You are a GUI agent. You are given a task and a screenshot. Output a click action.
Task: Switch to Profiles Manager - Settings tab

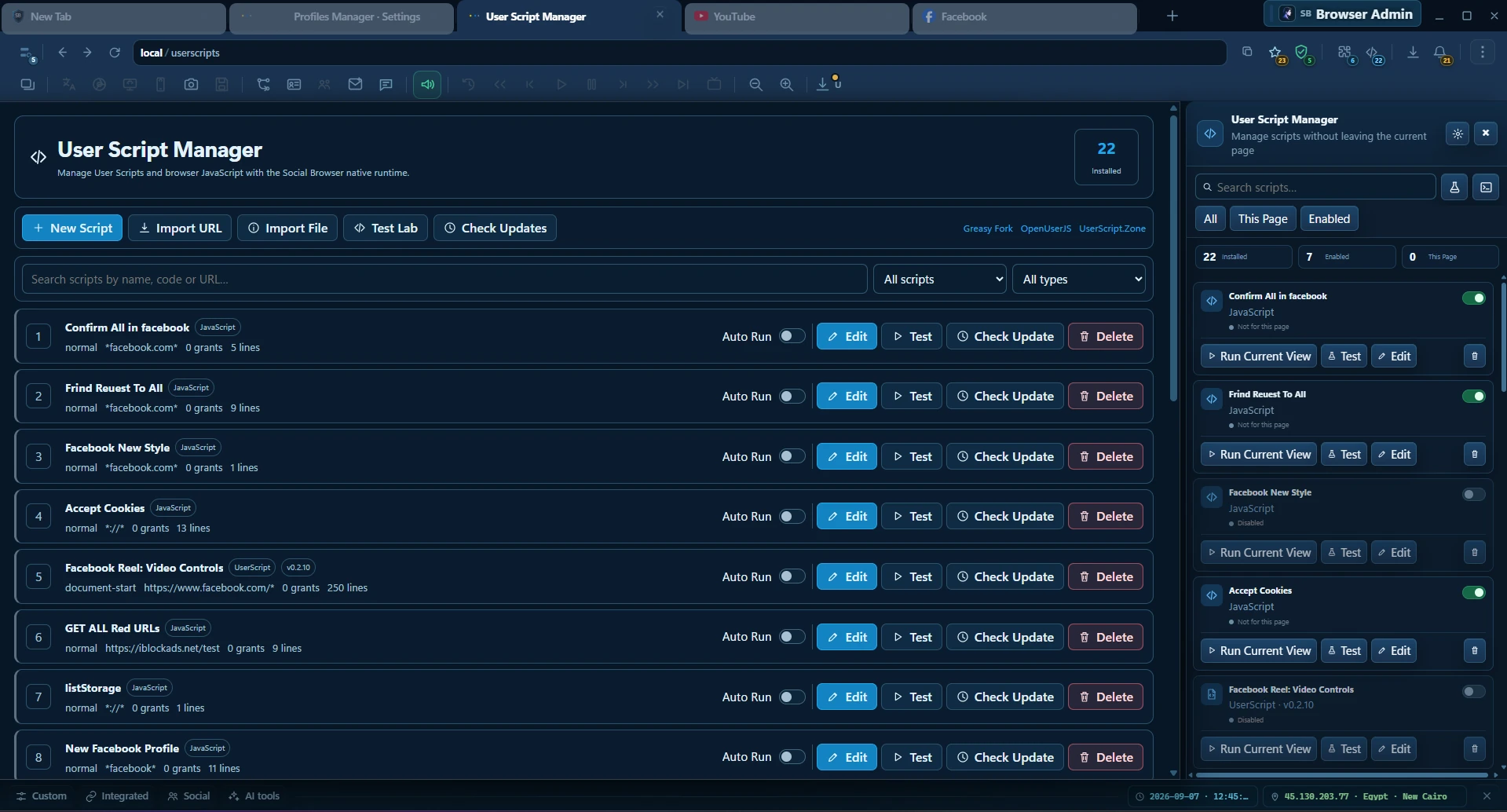pos(342,16)
